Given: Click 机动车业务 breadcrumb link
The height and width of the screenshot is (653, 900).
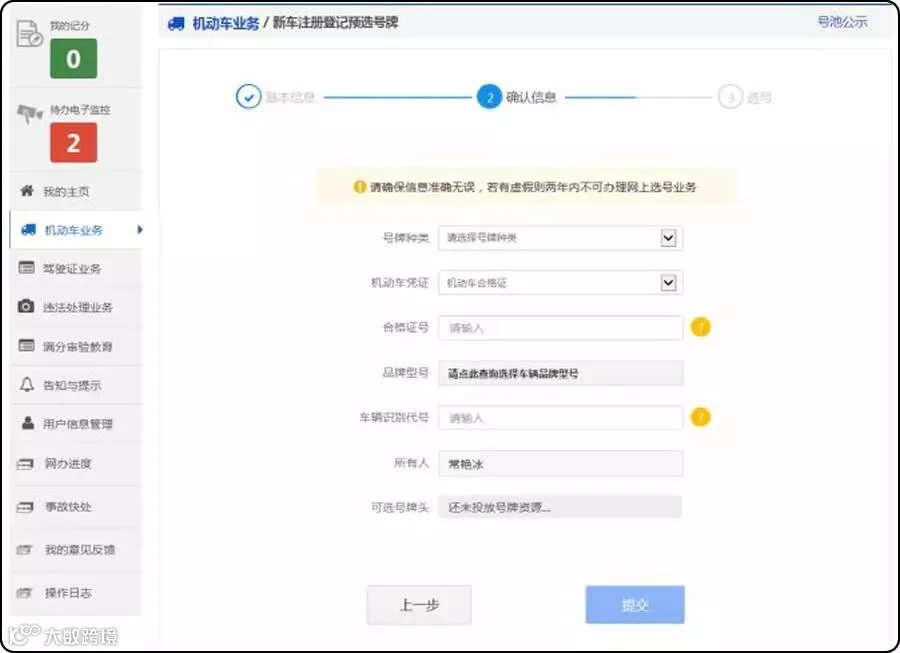Looking at the screenshot, I should coord(226,24).
